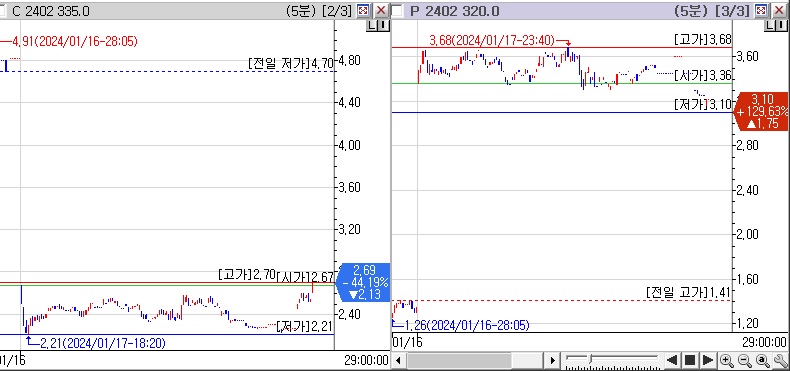
Task: Click the 29:00:00 time label in the P pane
Action: point(764,342)
